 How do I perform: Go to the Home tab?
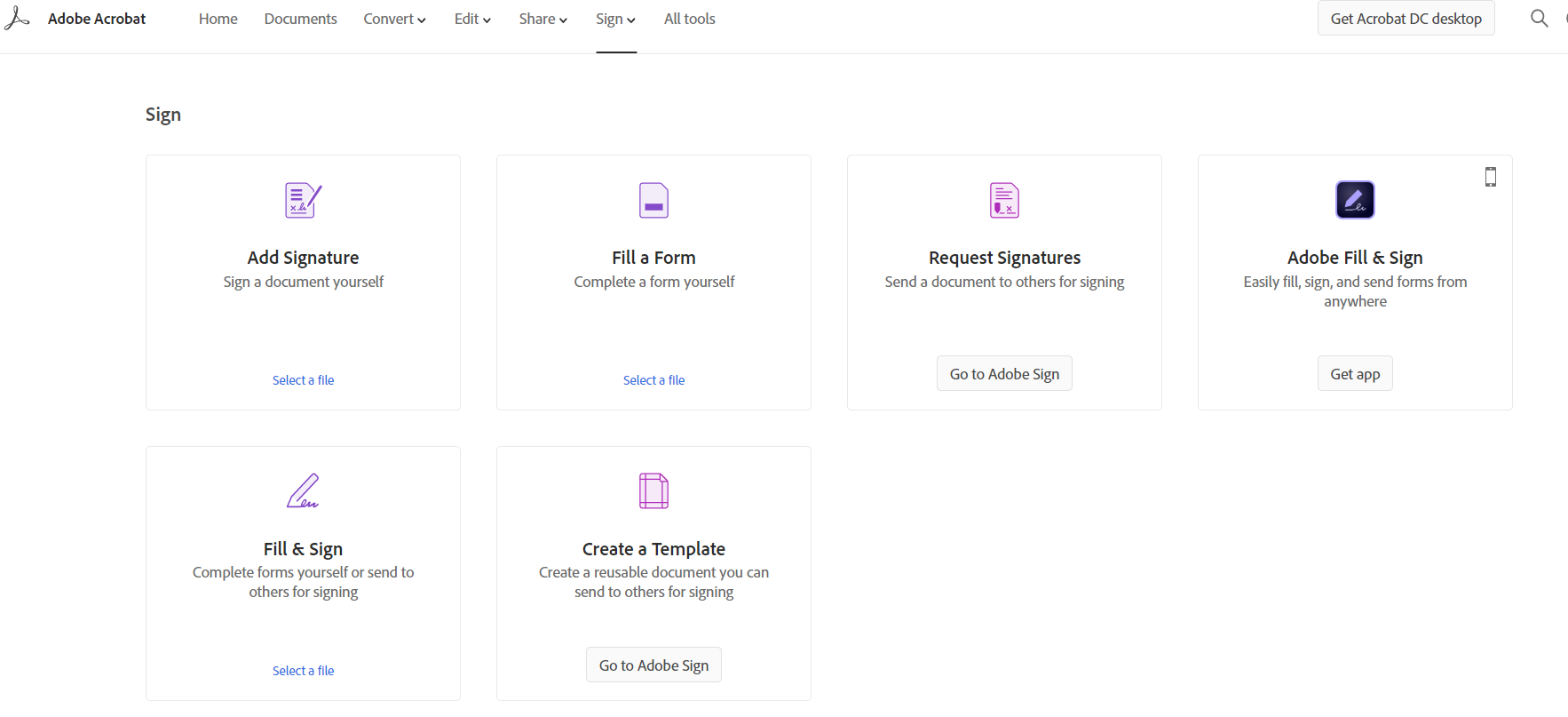tap(218, 19)
